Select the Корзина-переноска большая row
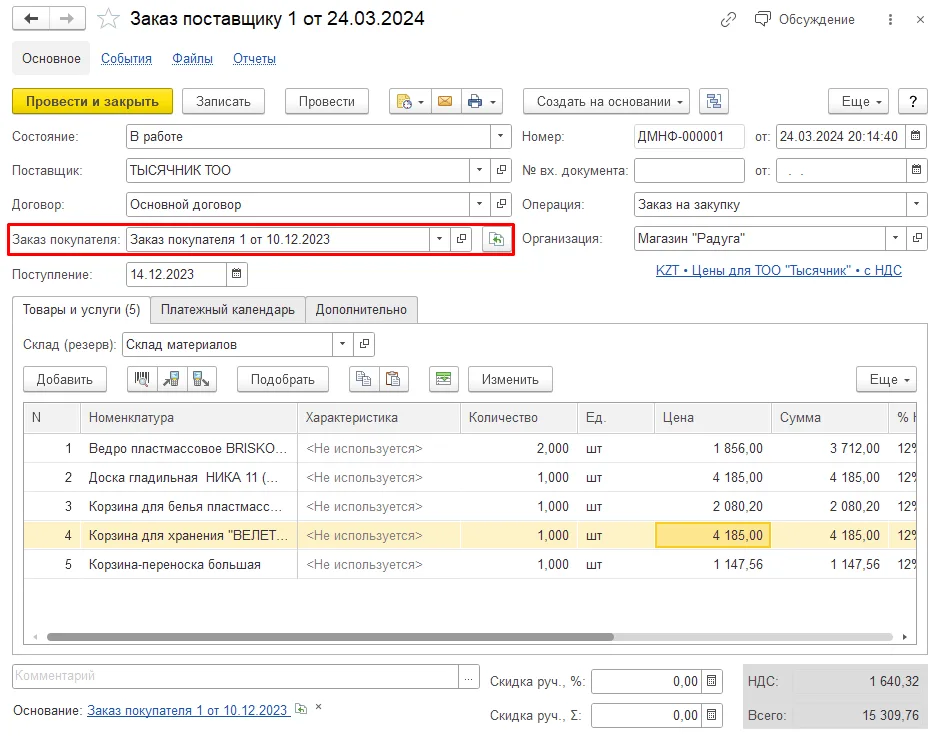The image size is (936, 736). pos(470,564)
